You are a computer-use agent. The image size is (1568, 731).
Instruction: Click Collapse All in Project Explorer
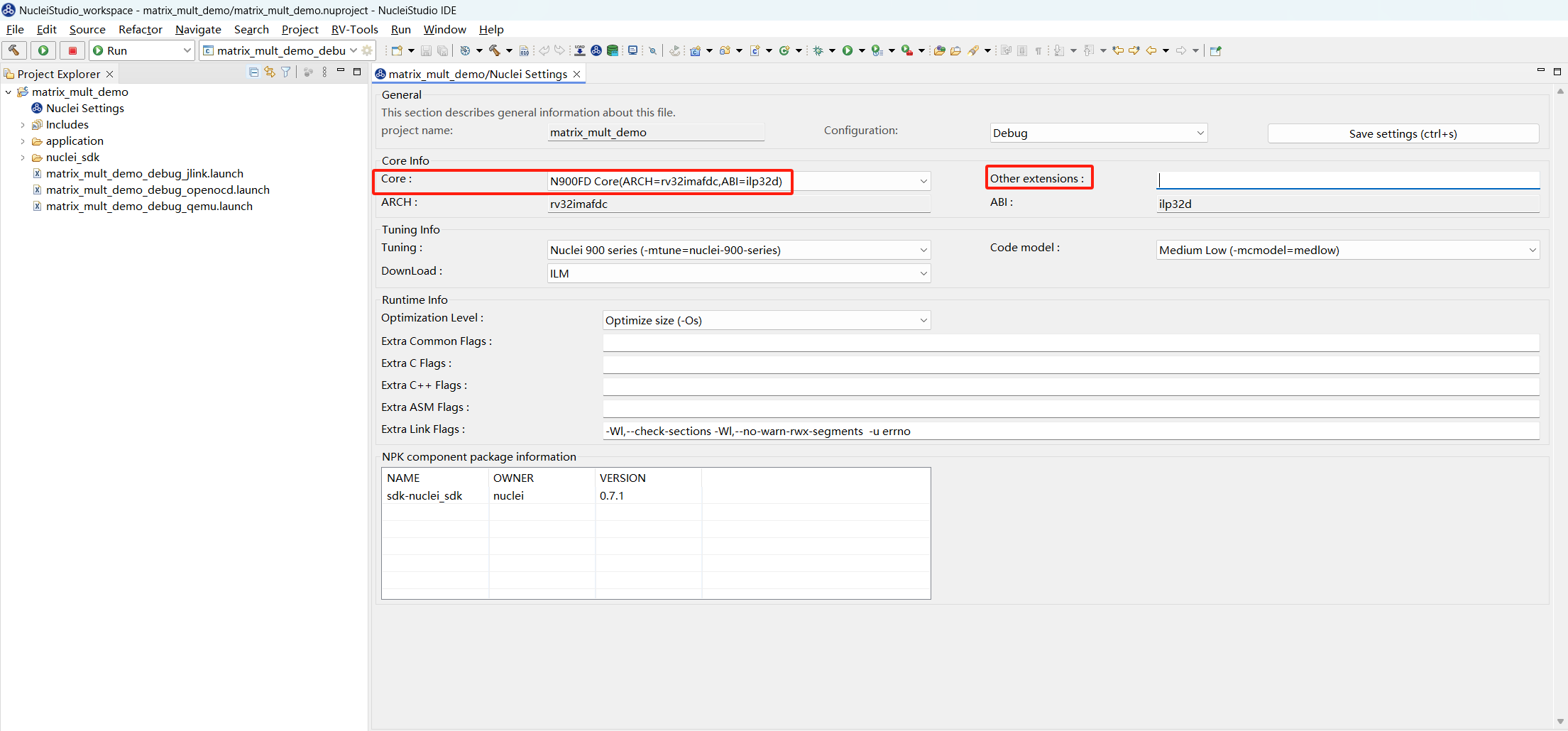pyautogui.click(x=253, y=72)
